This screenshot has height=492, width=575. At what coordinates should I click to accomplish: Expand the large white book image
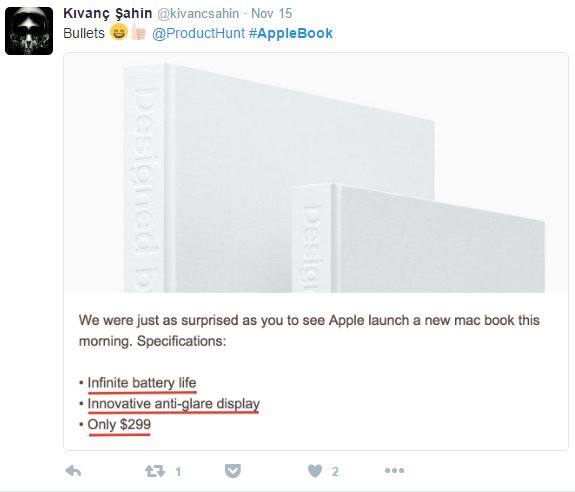(316, 173)
